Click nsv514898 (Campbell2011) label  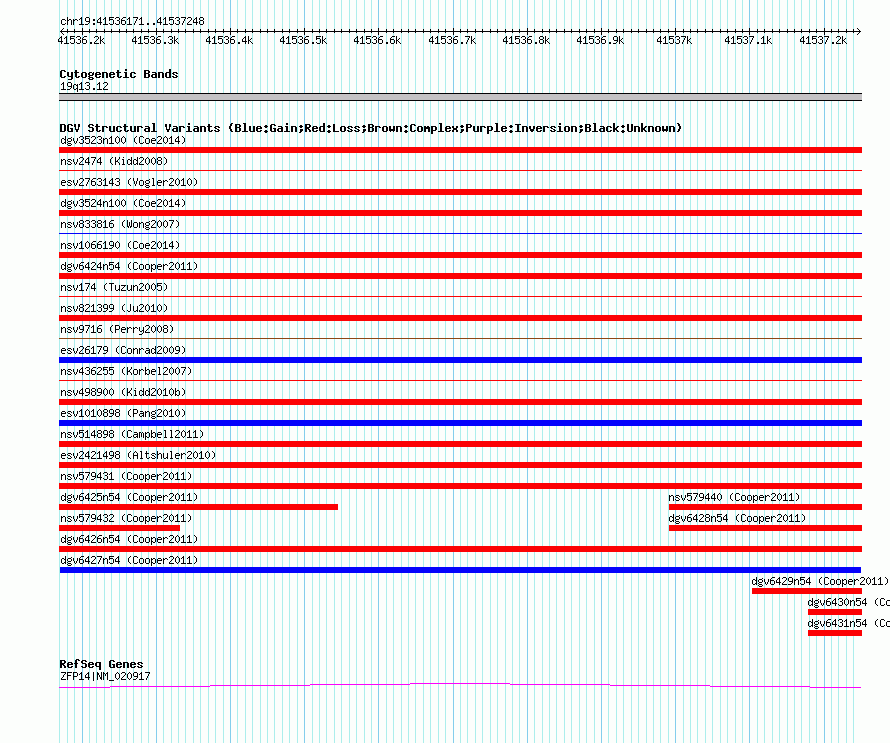132,434
